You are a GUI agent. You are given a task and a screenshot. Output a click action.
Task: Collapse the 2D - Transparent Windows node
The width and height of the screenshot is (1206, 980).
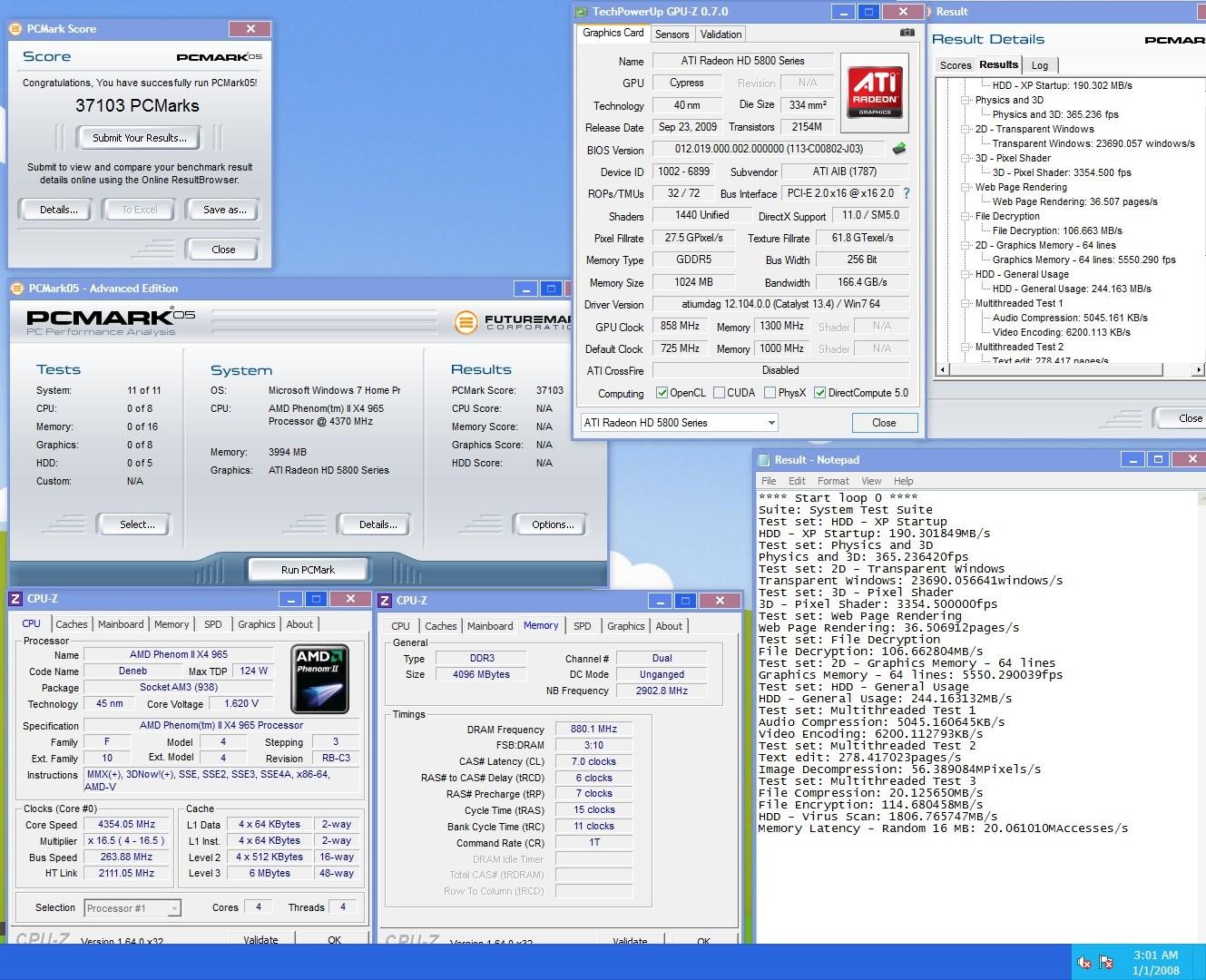point(966,129)
